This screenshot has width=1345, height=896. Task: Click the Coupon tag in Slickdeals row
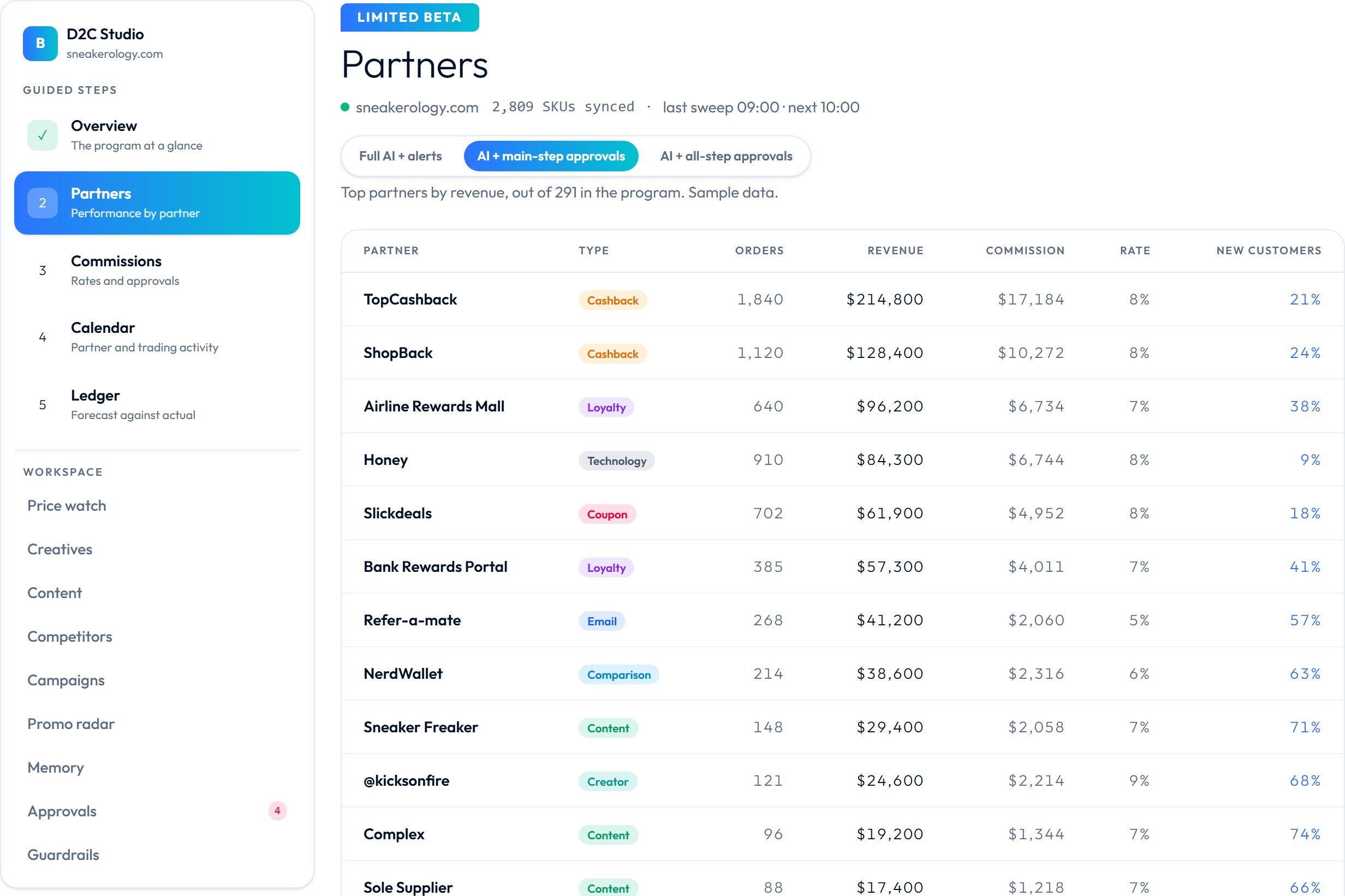pos(607,513)
